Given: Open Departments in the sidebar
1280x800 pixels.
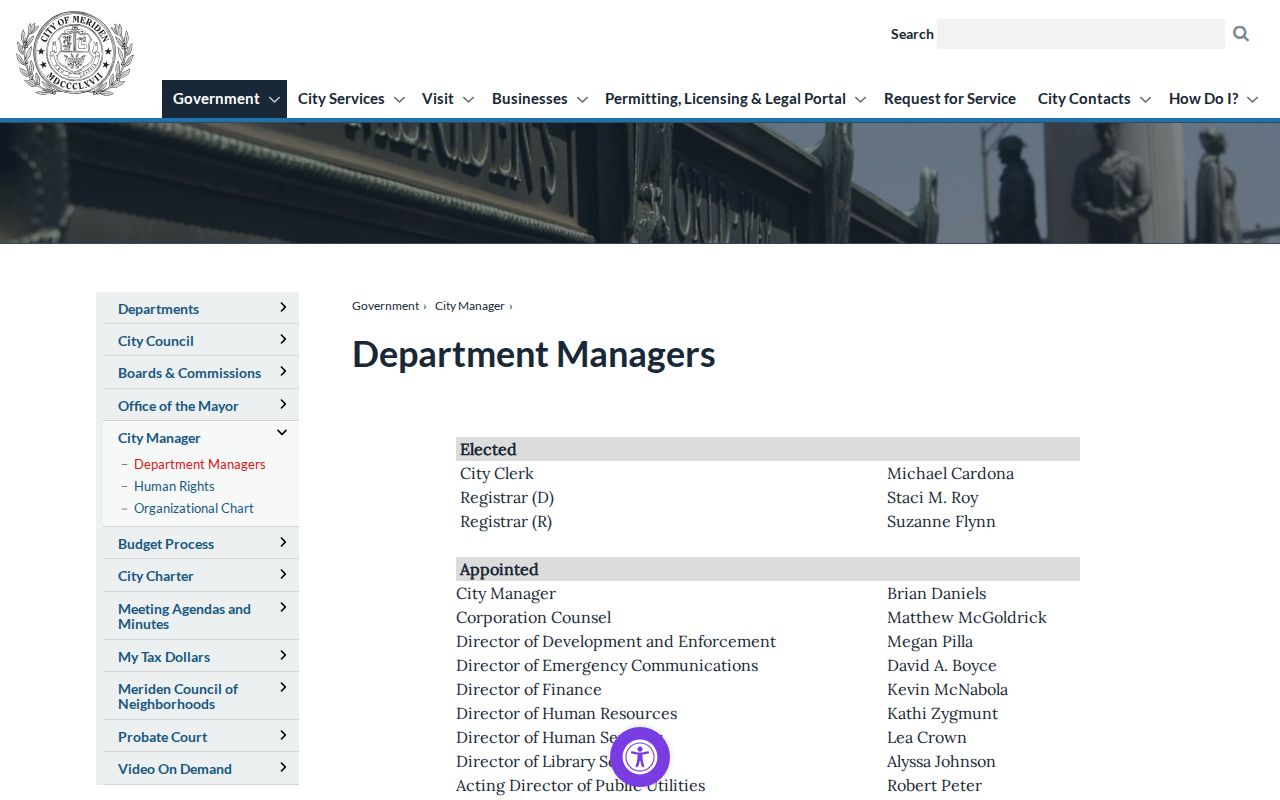Looking at the screenshot, I should [158, 309].
